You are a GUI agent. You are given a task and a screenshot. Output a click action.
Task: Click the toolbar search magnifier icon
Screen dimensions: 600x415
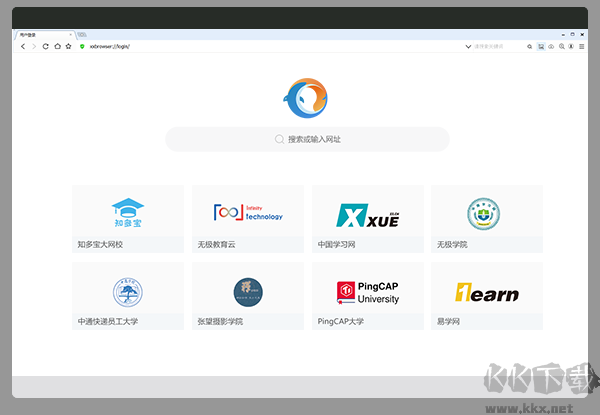click(530, 47)
